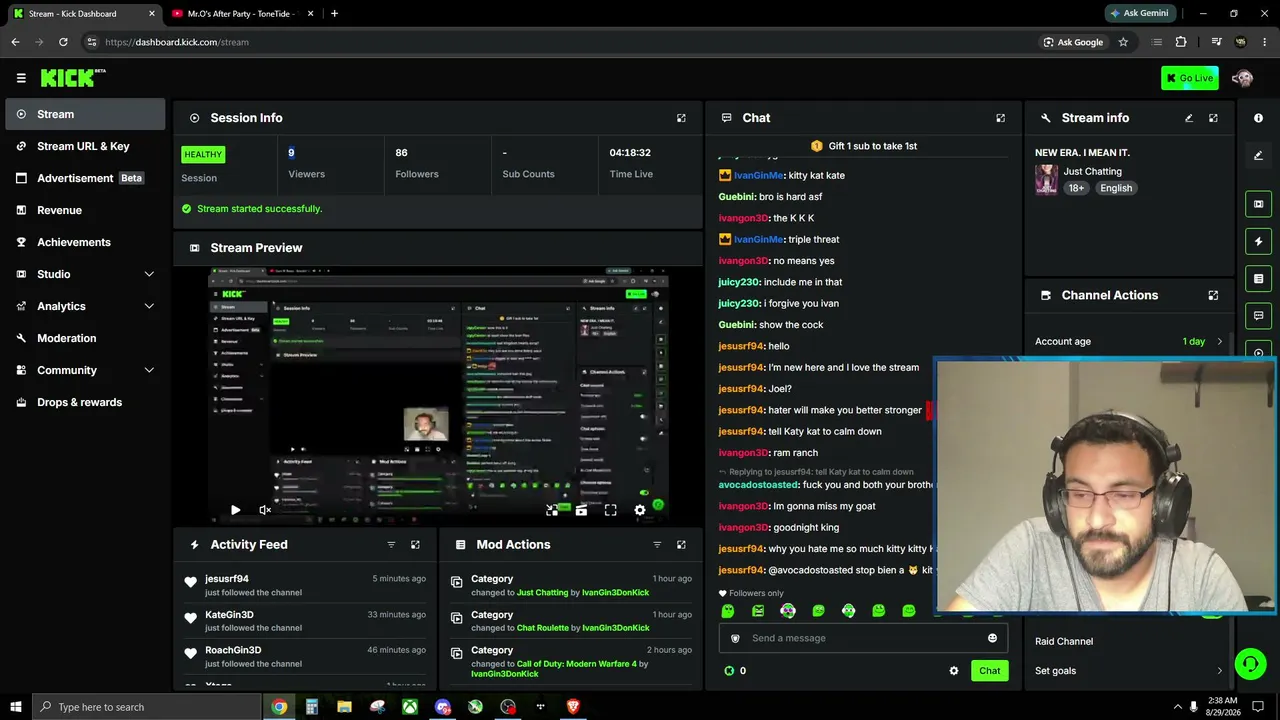Click the Ask Gemini button

pyautogui.click(x=1138, y=13)
